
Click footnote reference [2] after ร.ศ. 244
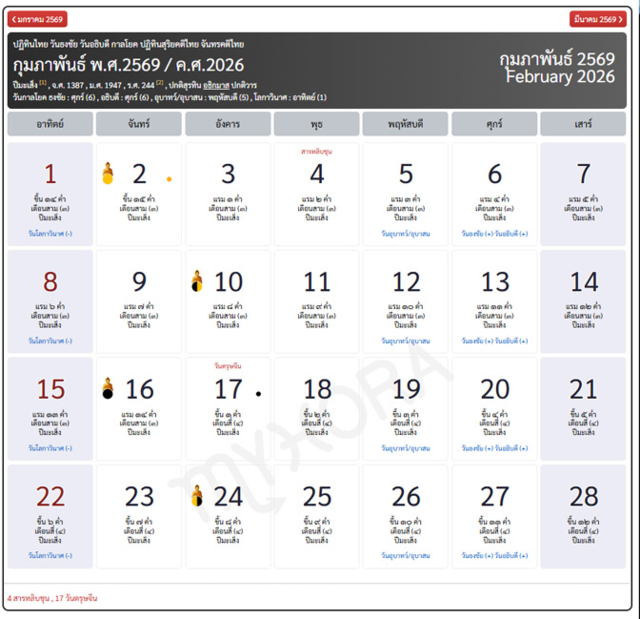coord(159,84)
